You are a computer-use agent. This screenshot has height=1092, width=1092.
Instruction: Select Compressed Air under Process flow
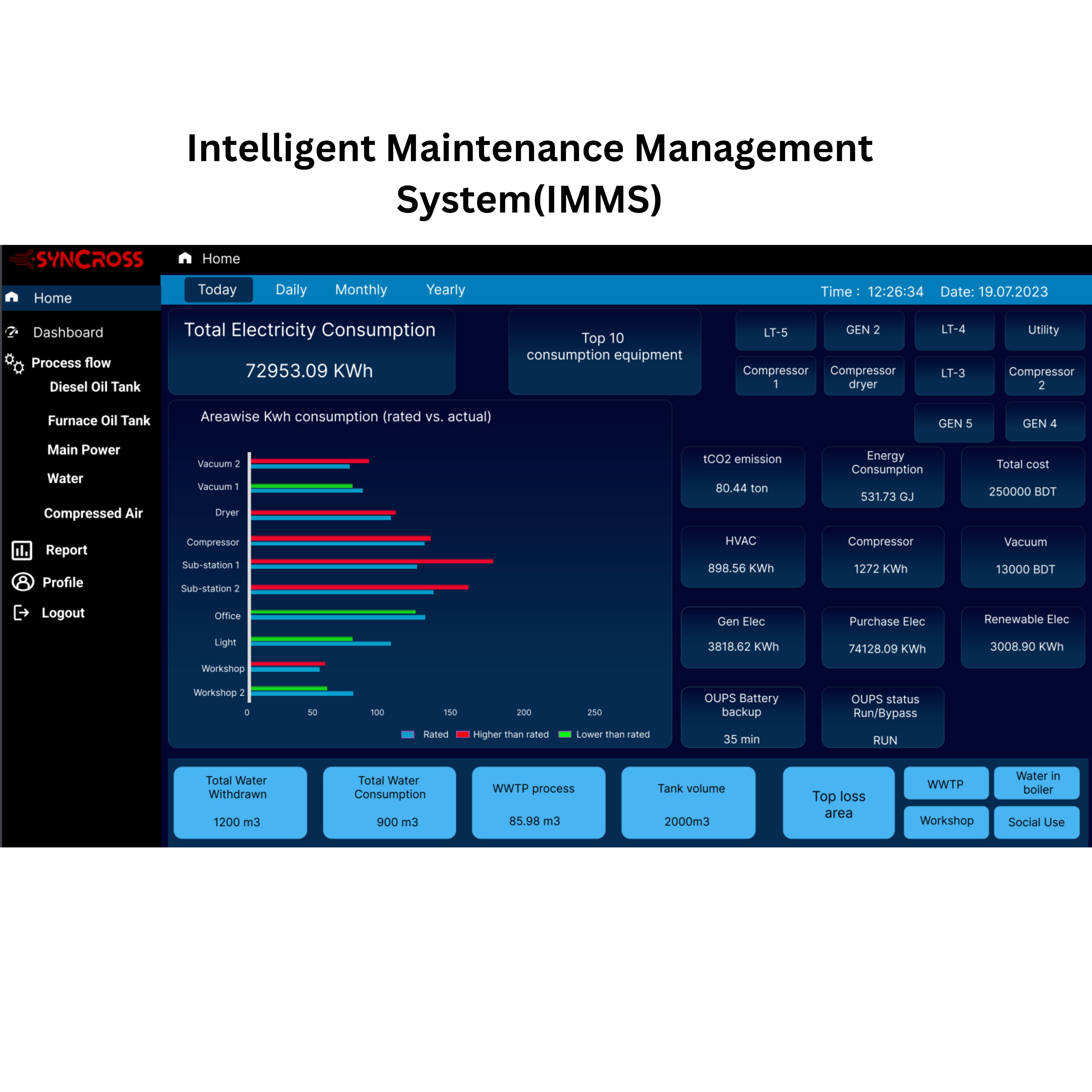click(x=93, y=513)
